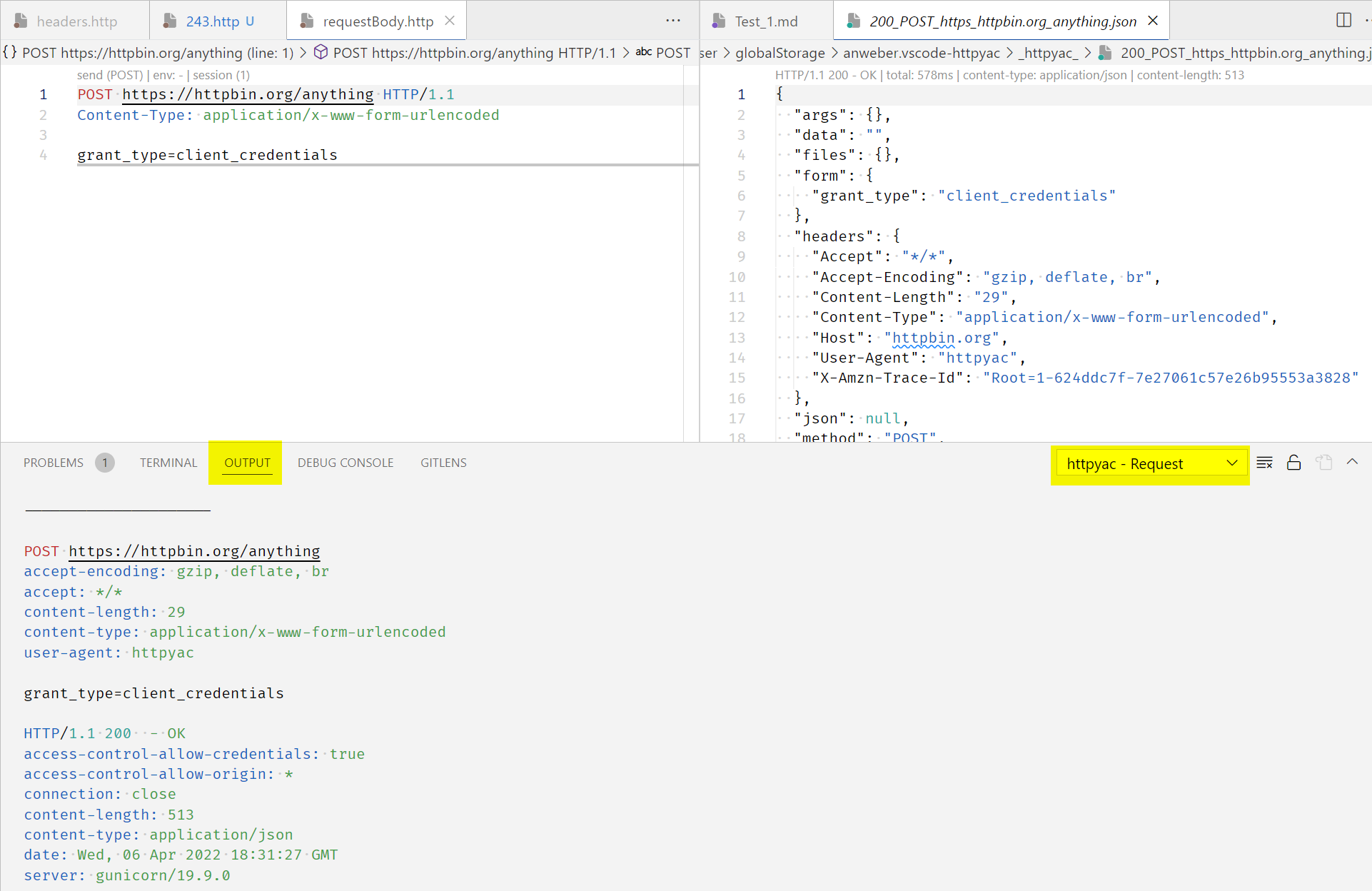The width and height of the screenshot is (1372, 891).
Task: Open output log in editor icon
Action: pyautogui.click(x=1324, y=462)
